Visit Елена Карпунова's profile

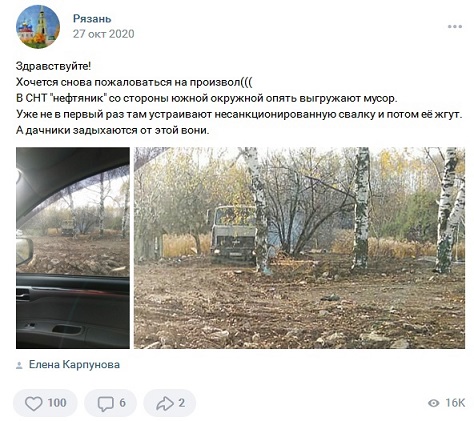pyautogui.click(x=74, y=365)
